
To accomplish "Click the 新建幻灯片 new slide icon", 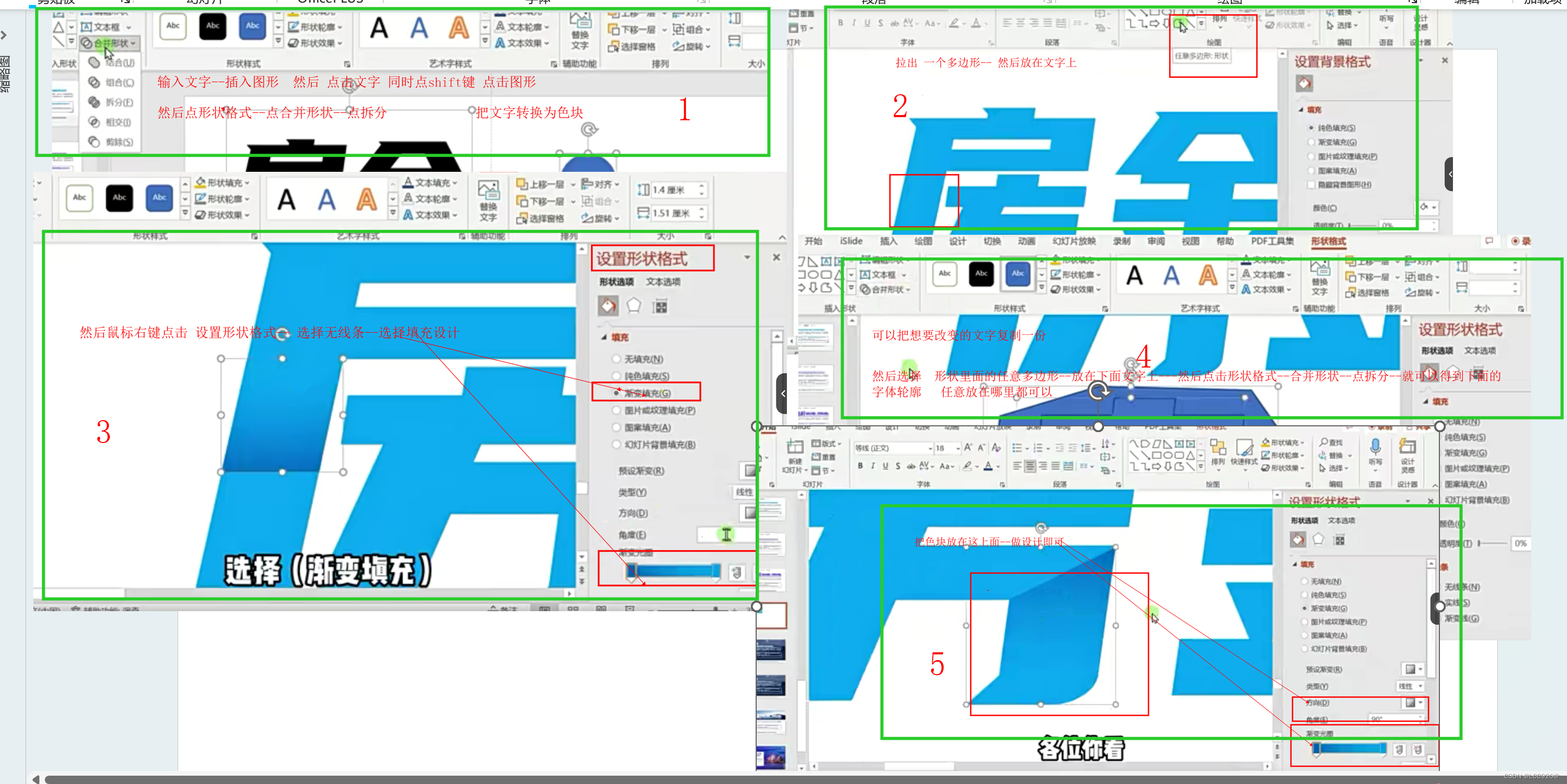I will tap(795, 448).
